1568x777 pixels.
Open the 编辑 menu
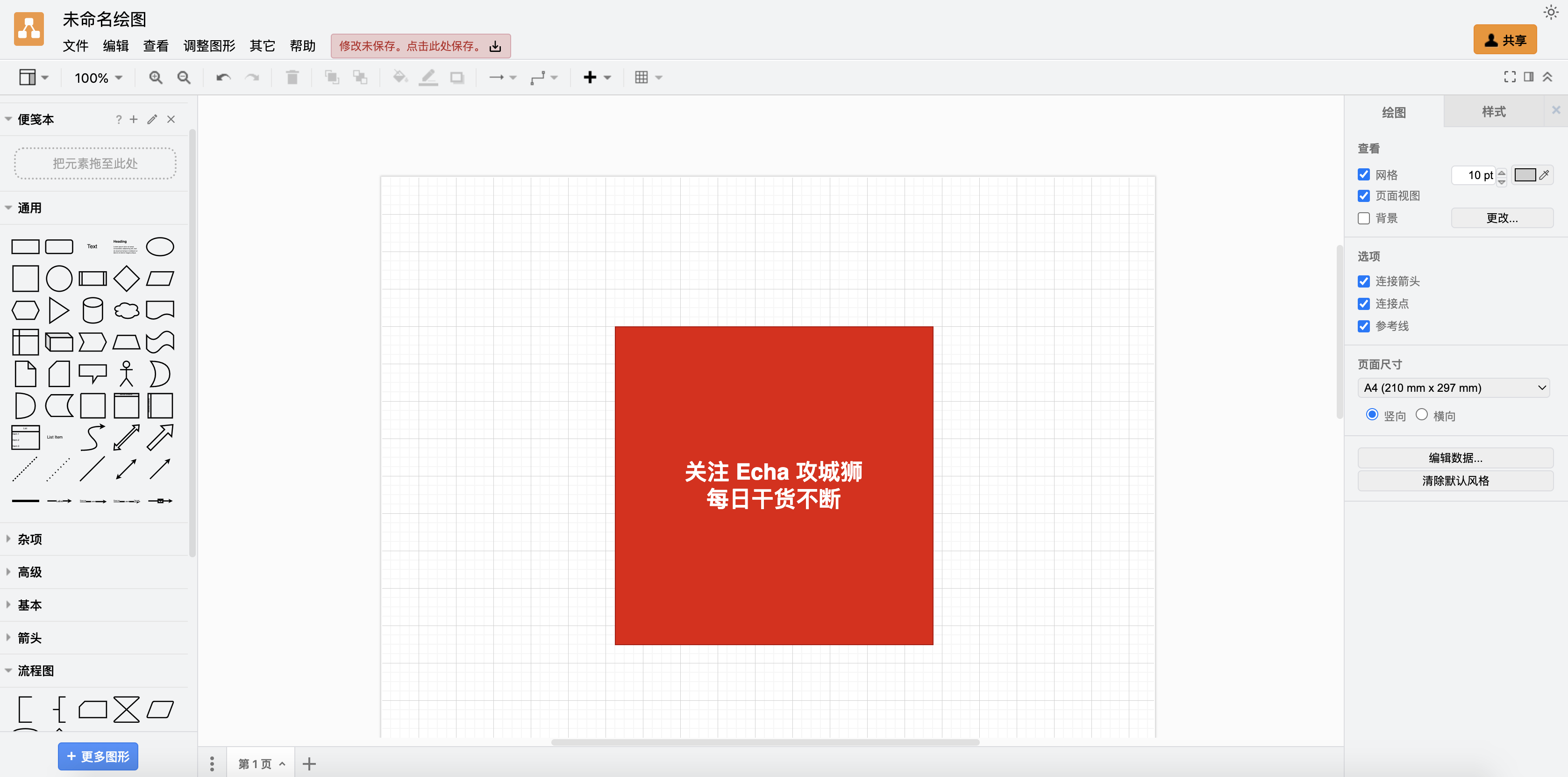116,46
